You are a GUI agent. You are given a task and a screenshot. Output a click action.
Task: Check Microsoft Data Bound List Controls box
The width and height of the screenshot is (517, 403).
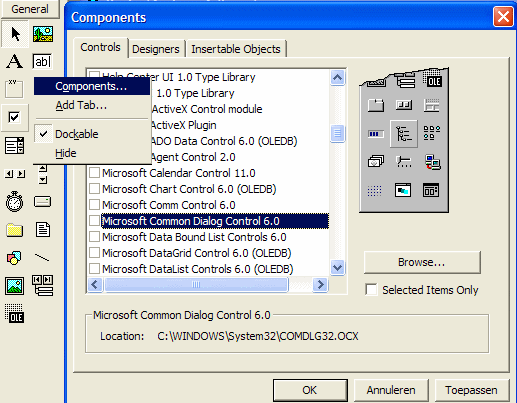point(95,237)
